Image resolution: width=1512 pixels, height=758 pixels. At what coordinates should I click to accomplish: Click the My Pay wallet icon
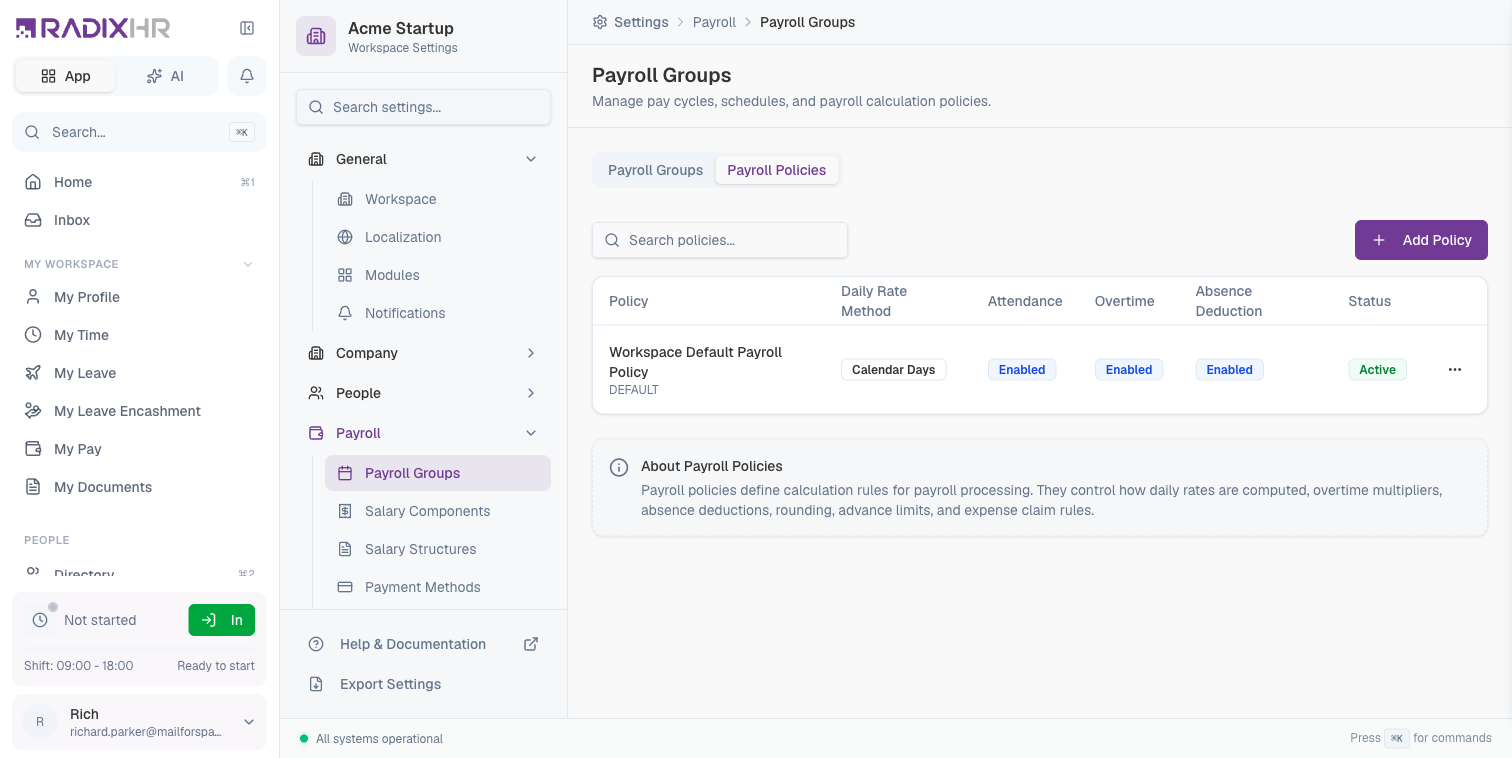(x=33, y=449)
